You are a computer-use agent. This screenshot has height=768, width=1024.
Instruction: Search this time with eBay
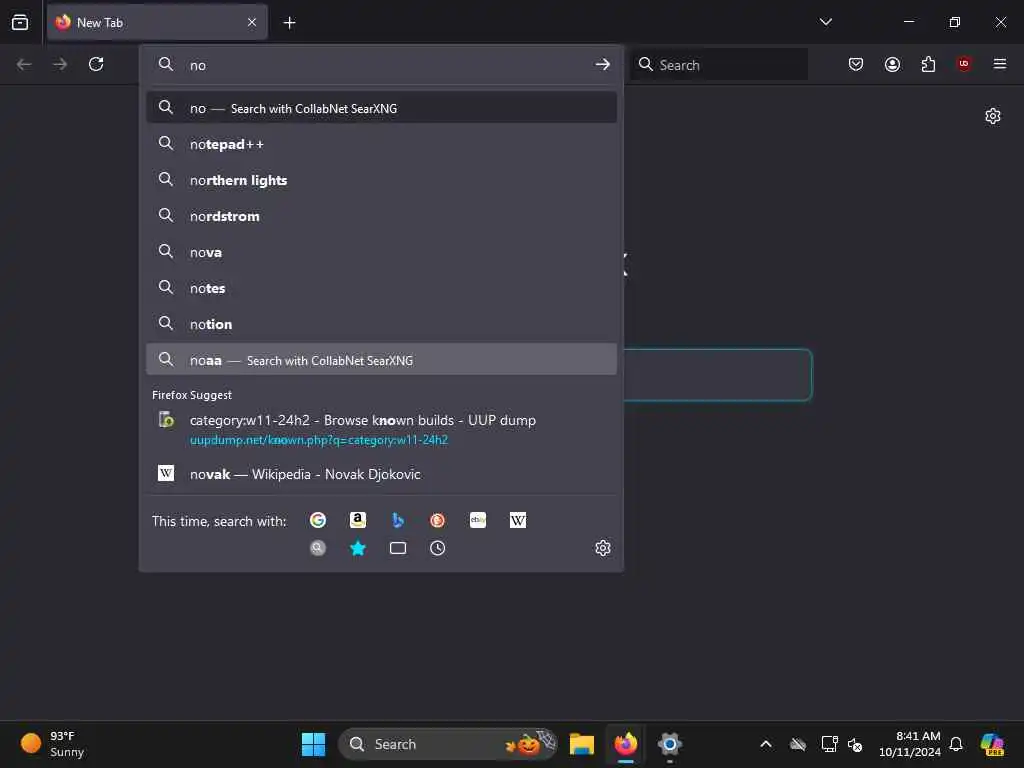pos(478,520)
